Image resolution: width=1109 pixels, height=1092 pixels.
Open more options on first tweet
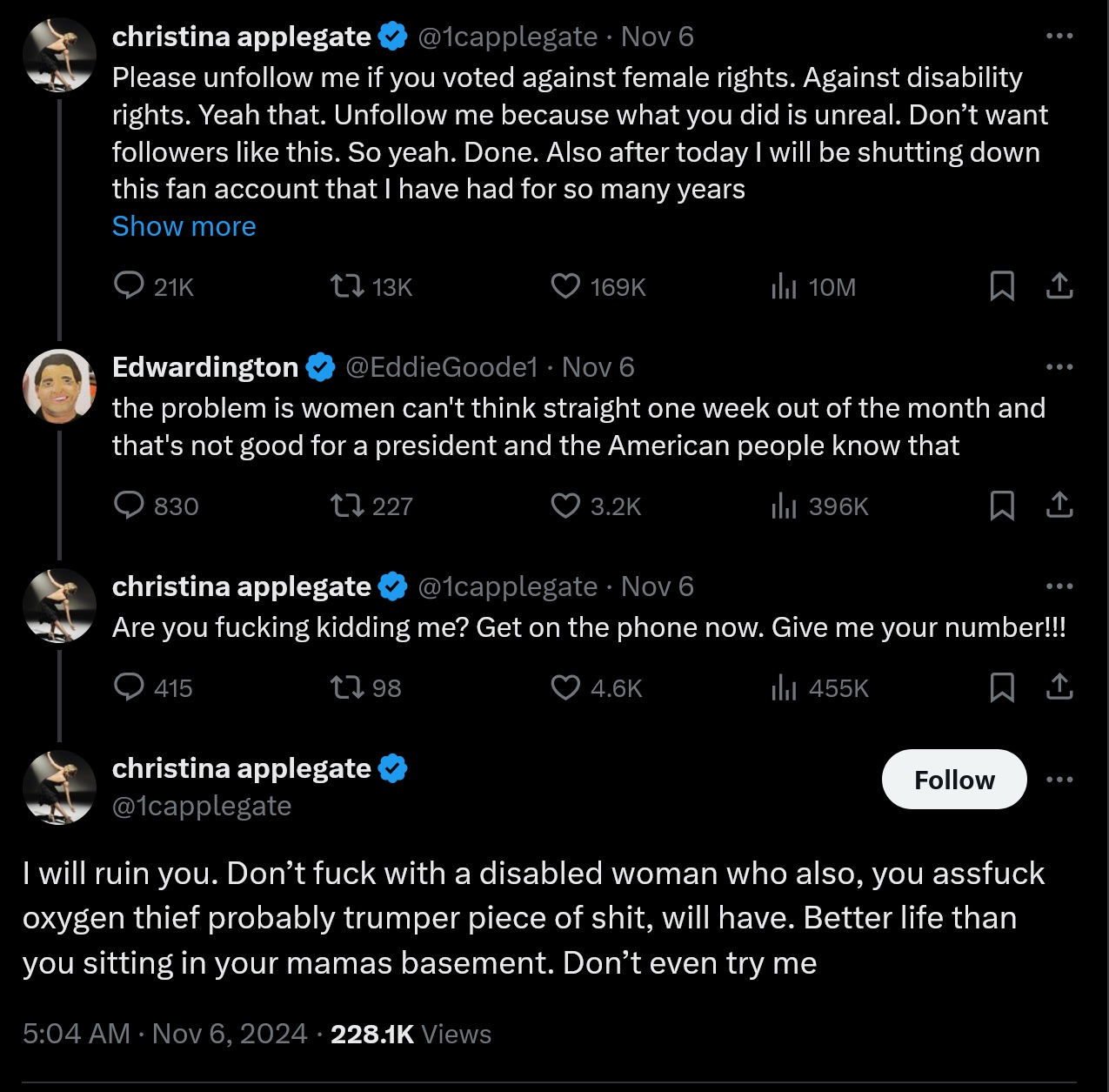1059,37
